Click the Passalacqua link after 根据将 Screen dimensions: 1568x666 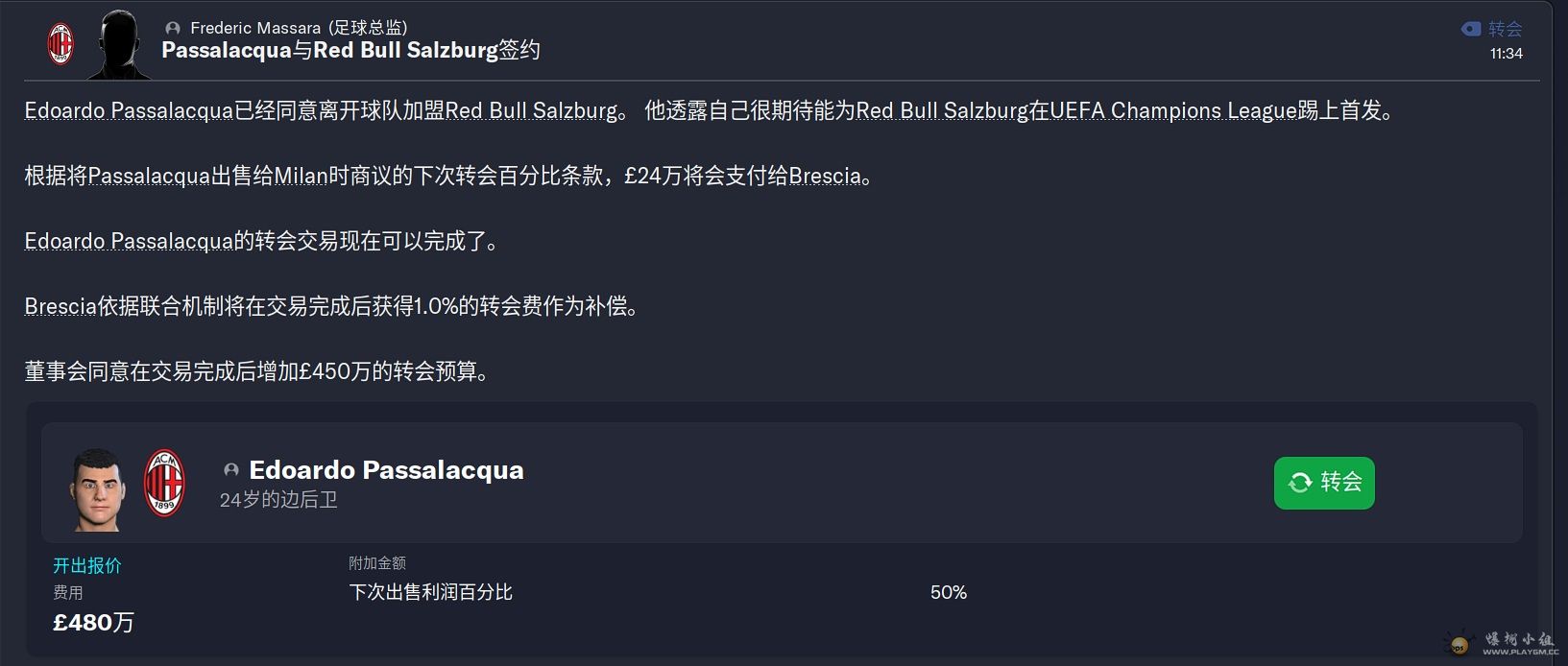[148, 177]
